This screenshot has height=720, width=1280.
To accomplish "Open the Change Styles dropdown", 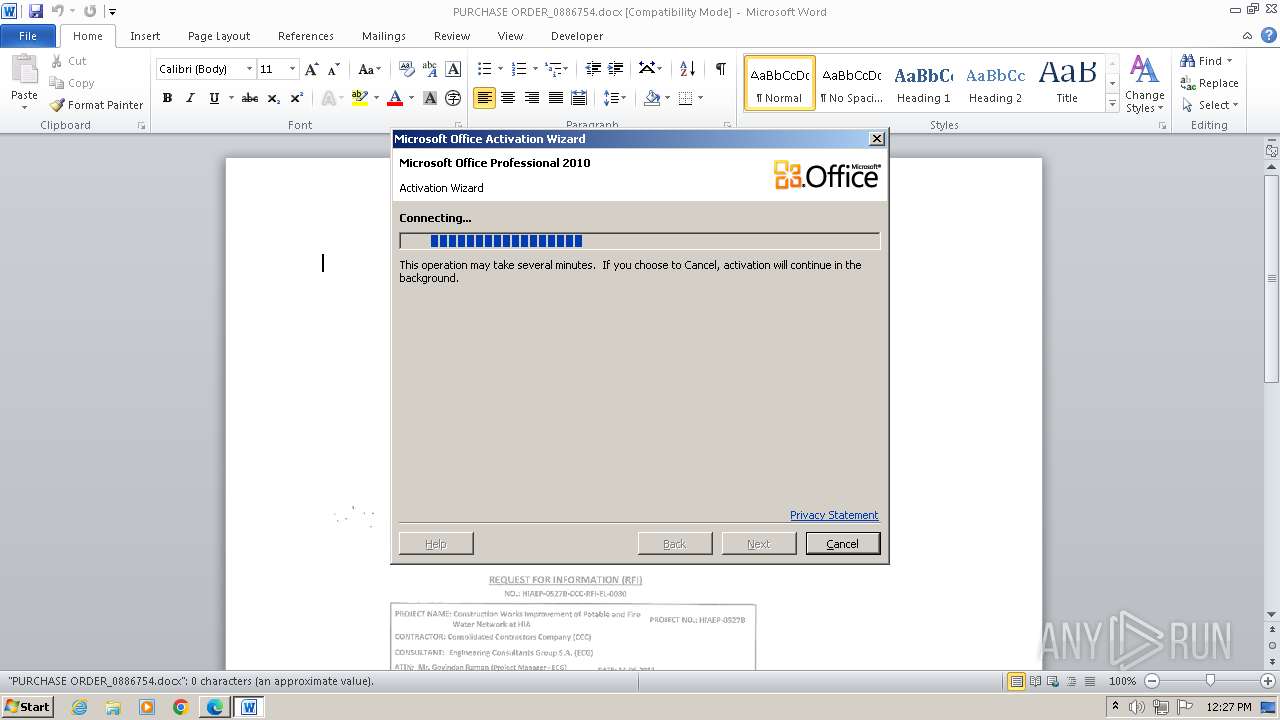I will click(x=1144, y=84).
